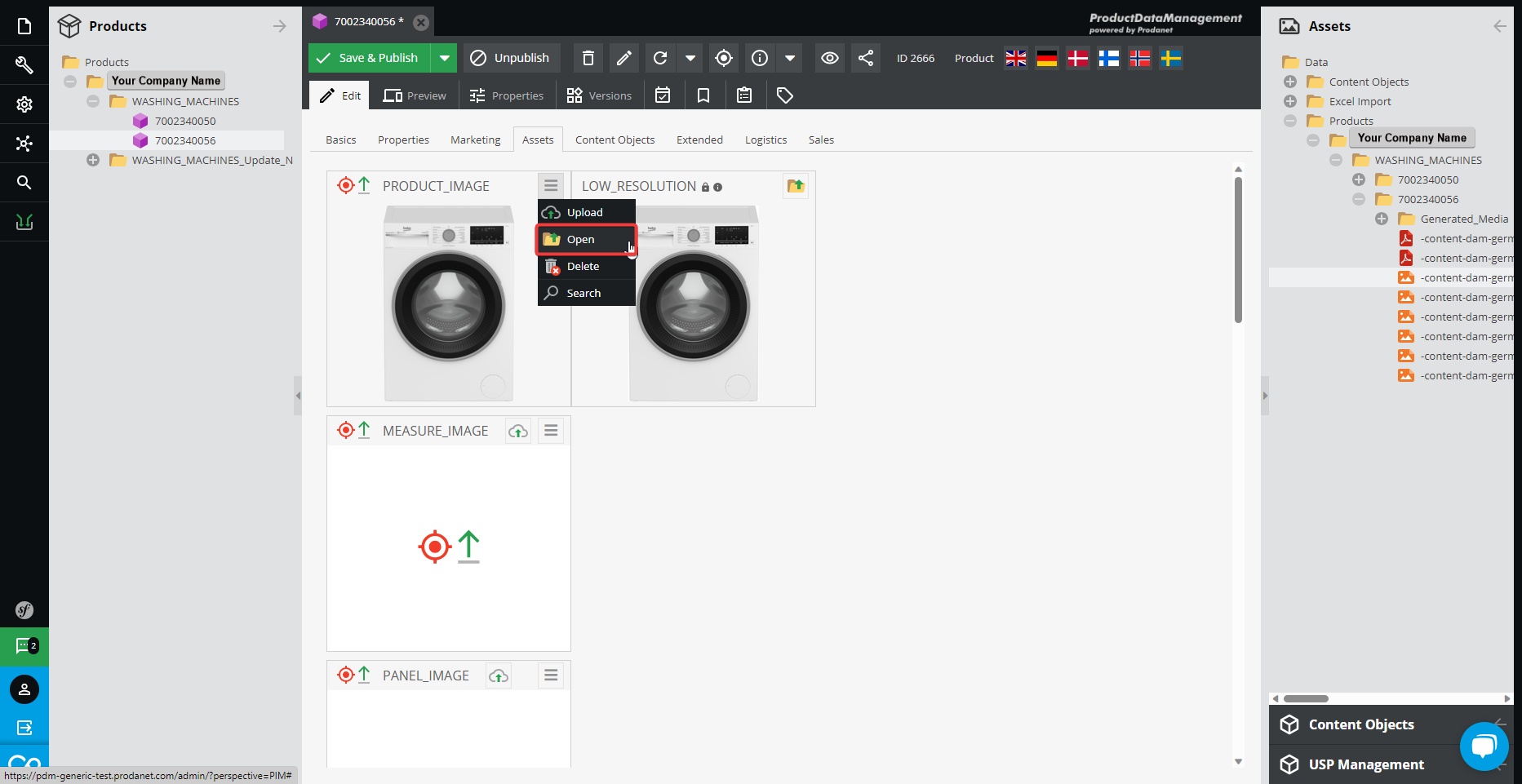Viewport: 1522px width, 784px height.
Task: Open hamburger menu of MEASURE_IMAGE
Action: (x=551, y=430)
